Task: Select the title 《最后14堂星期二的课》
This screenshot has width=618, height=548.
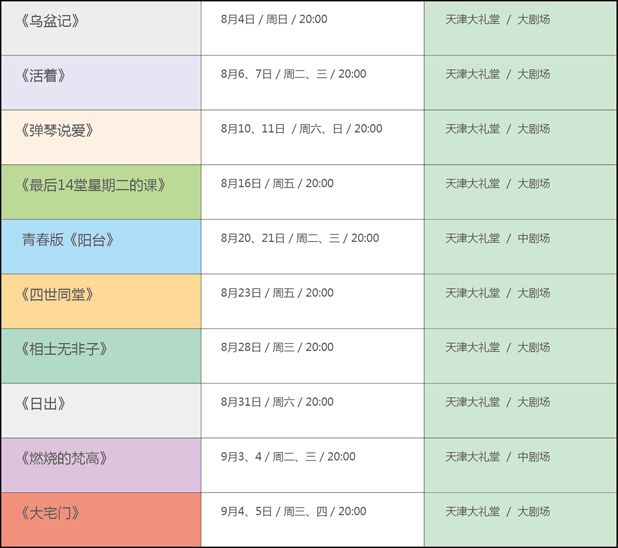Action: click(93, 185)
